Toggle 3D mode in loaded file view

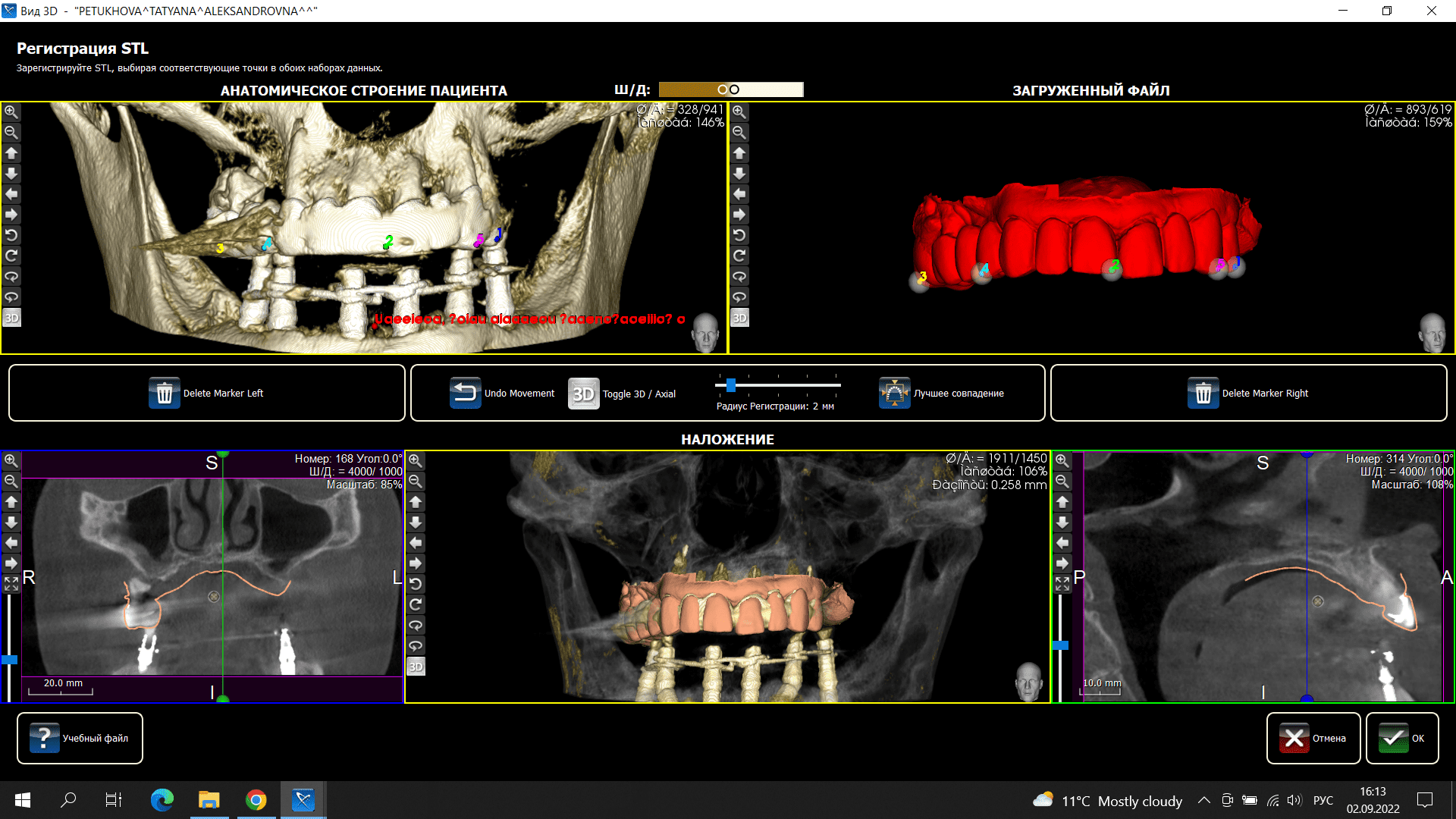739,318
